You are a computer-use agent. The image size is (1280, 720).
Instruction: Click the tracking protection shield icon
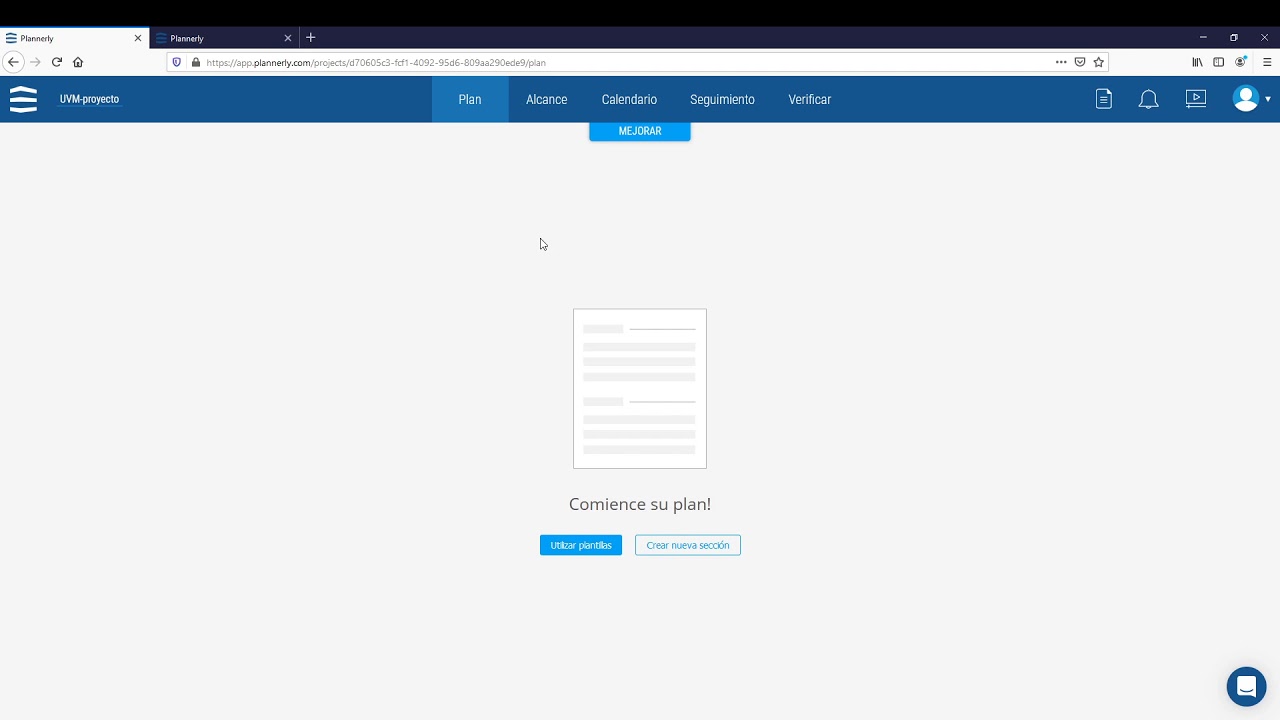pos(177,62)
